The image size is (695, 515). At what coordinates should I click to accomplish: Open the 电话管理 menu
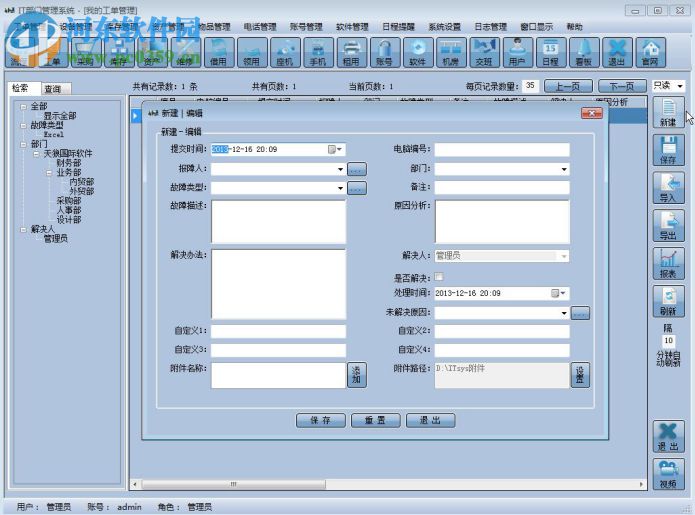[260, 27]
